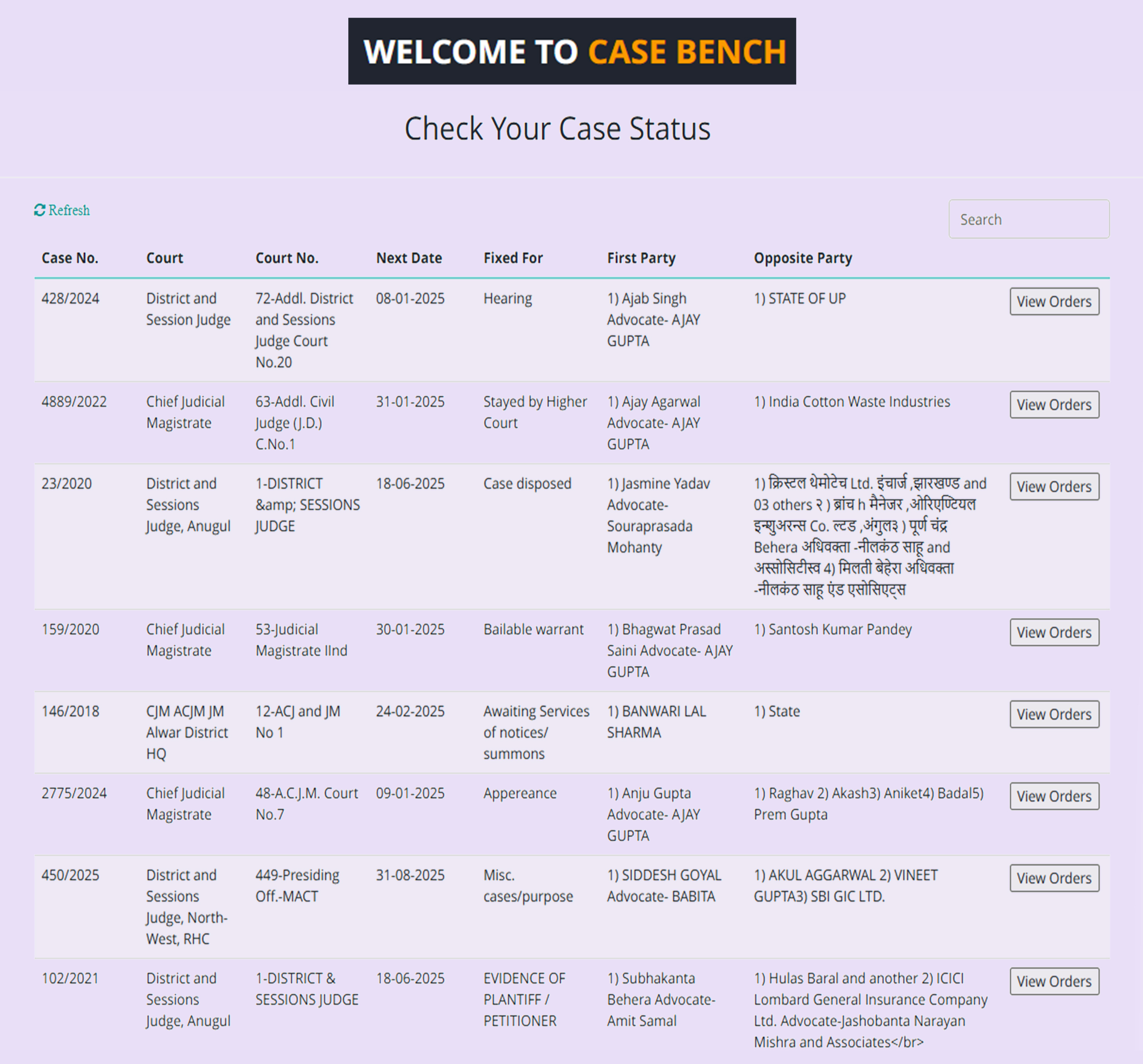Screen dimensions: 1143x1064
Task: Click the Fixed For column header
Action: coord(512,258)
